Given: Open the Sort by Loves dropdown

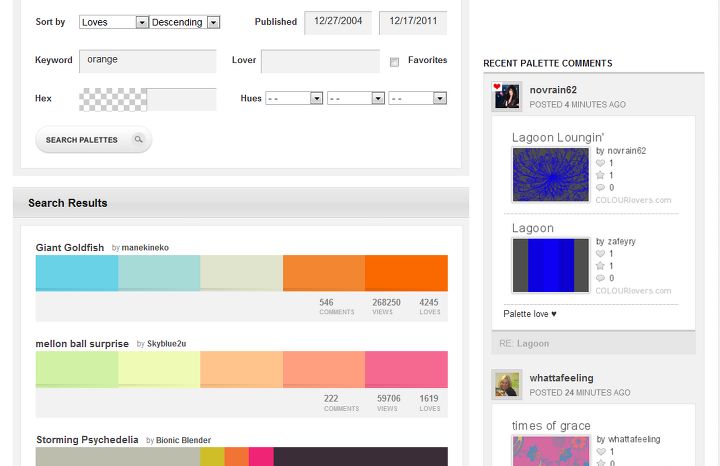Looking at the screenshot, I should 114,22.
